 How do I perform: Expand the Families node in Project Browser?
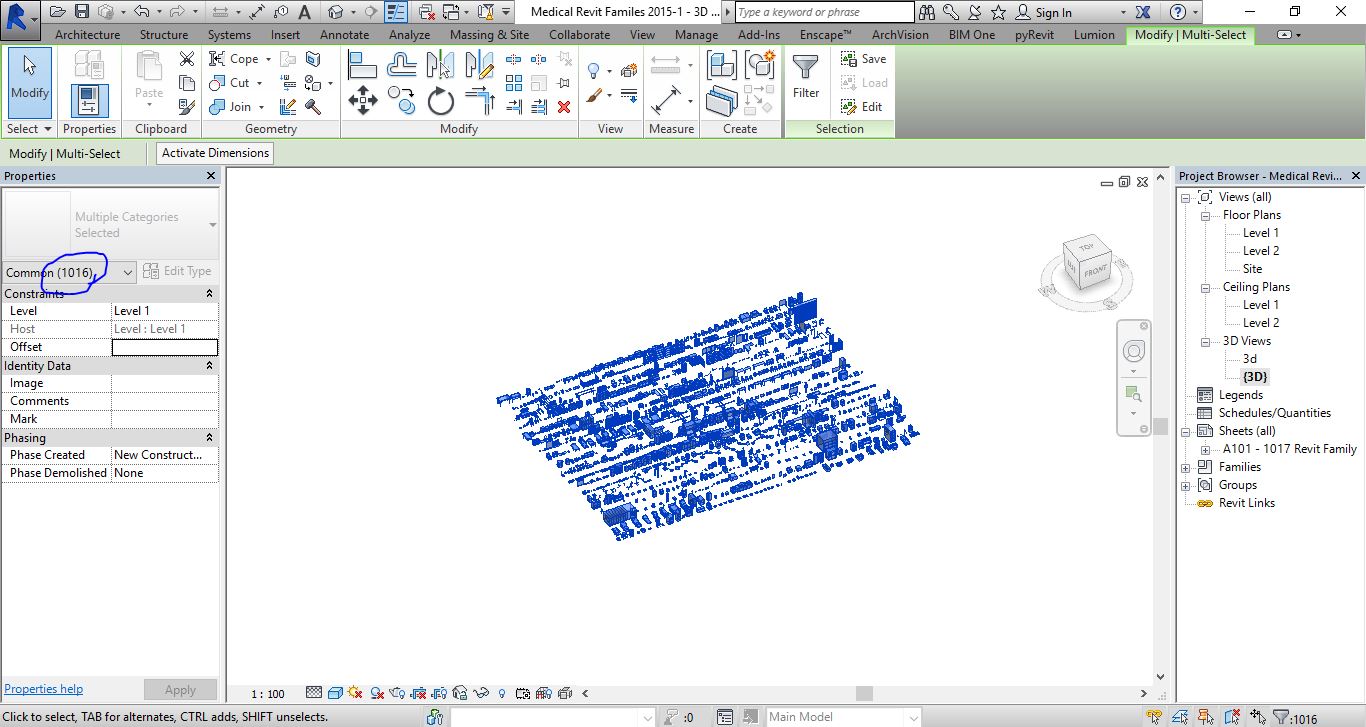(1186, 467)
